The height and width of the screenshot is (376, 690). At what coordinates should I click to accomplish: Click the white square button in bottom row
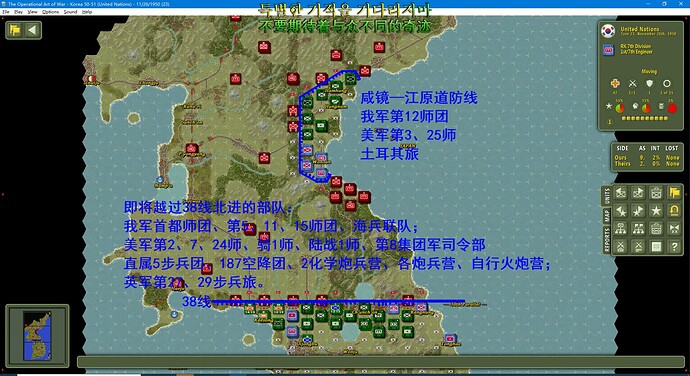coord(656,247)
